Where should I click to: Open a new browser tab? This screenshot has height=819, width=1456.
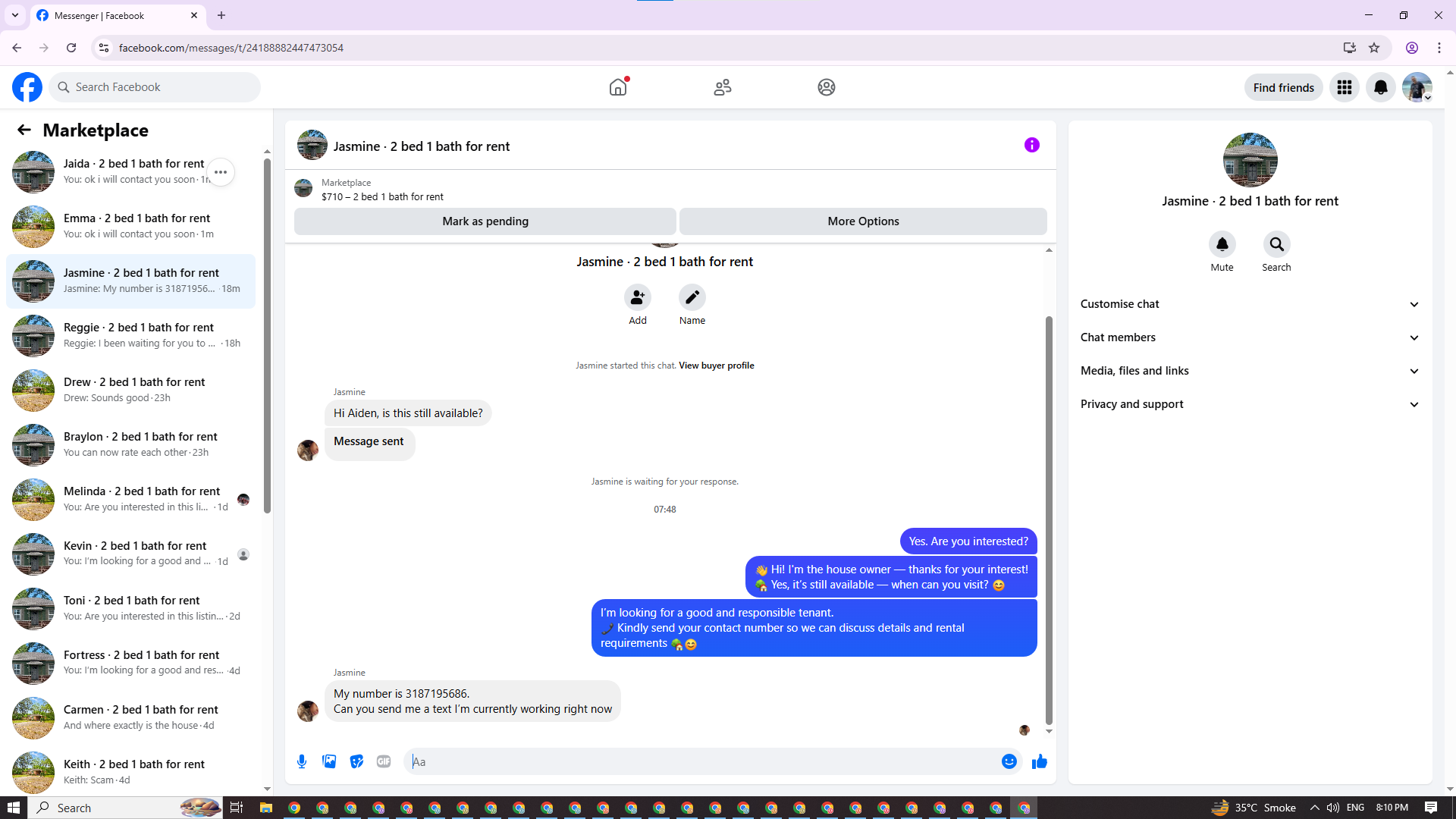tap(221, 15)
